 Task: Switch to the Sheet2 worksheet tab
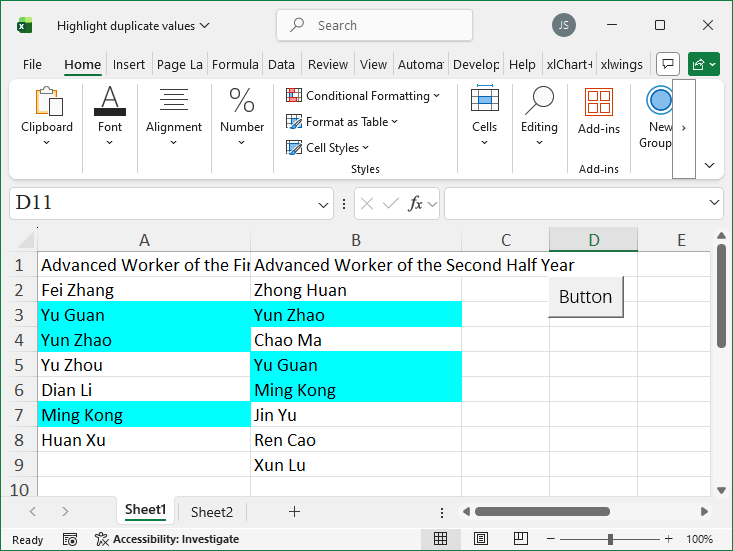pyautogui.click(x=212, y=512)
